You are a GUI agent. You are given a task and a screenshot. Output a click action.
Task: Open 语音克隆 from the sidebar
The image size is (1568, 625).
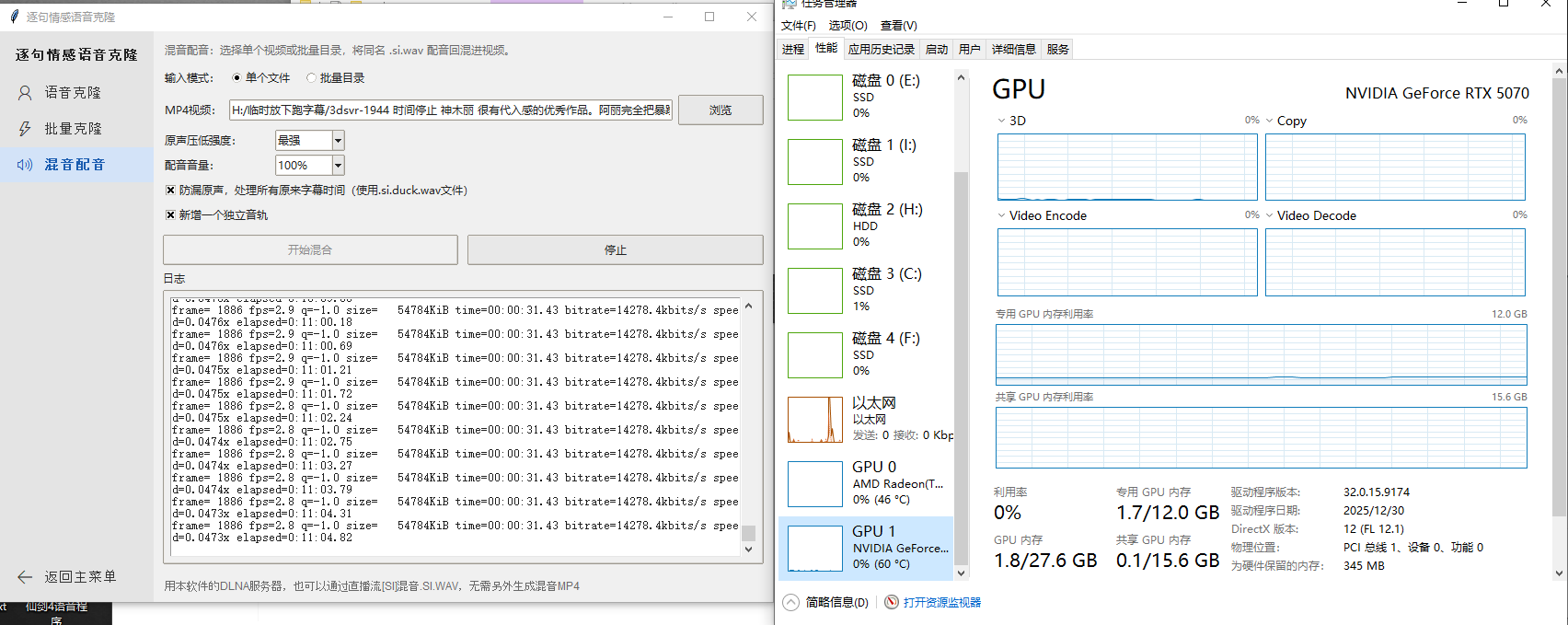[x=74, y=92]
